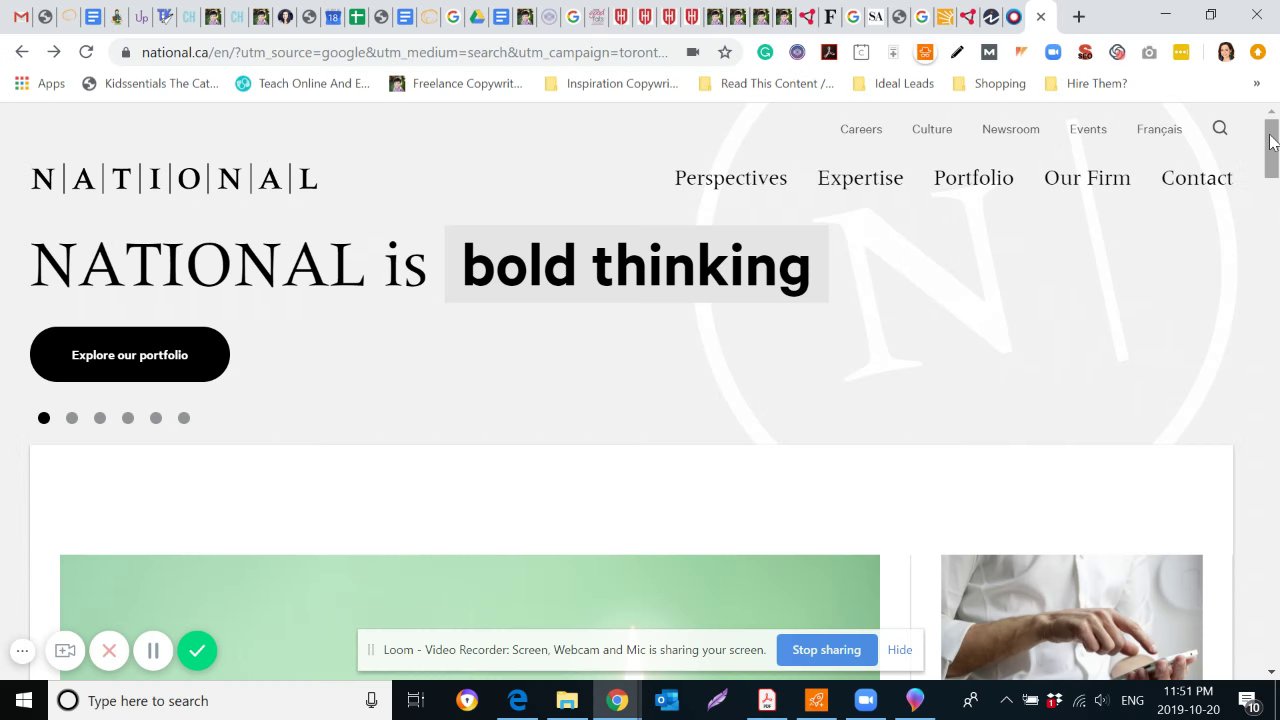Select the fourth carousel slide dot
The image size is (1280, 720).
pyautogui.click(x=128, y=418)
